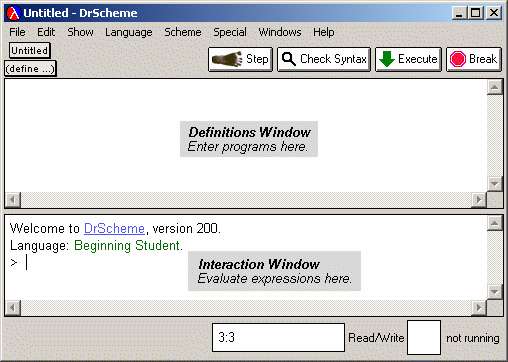This screenshot has width=508, height=362.
Task: Click the empty box beside Read/Write
Action: [424, 337]
